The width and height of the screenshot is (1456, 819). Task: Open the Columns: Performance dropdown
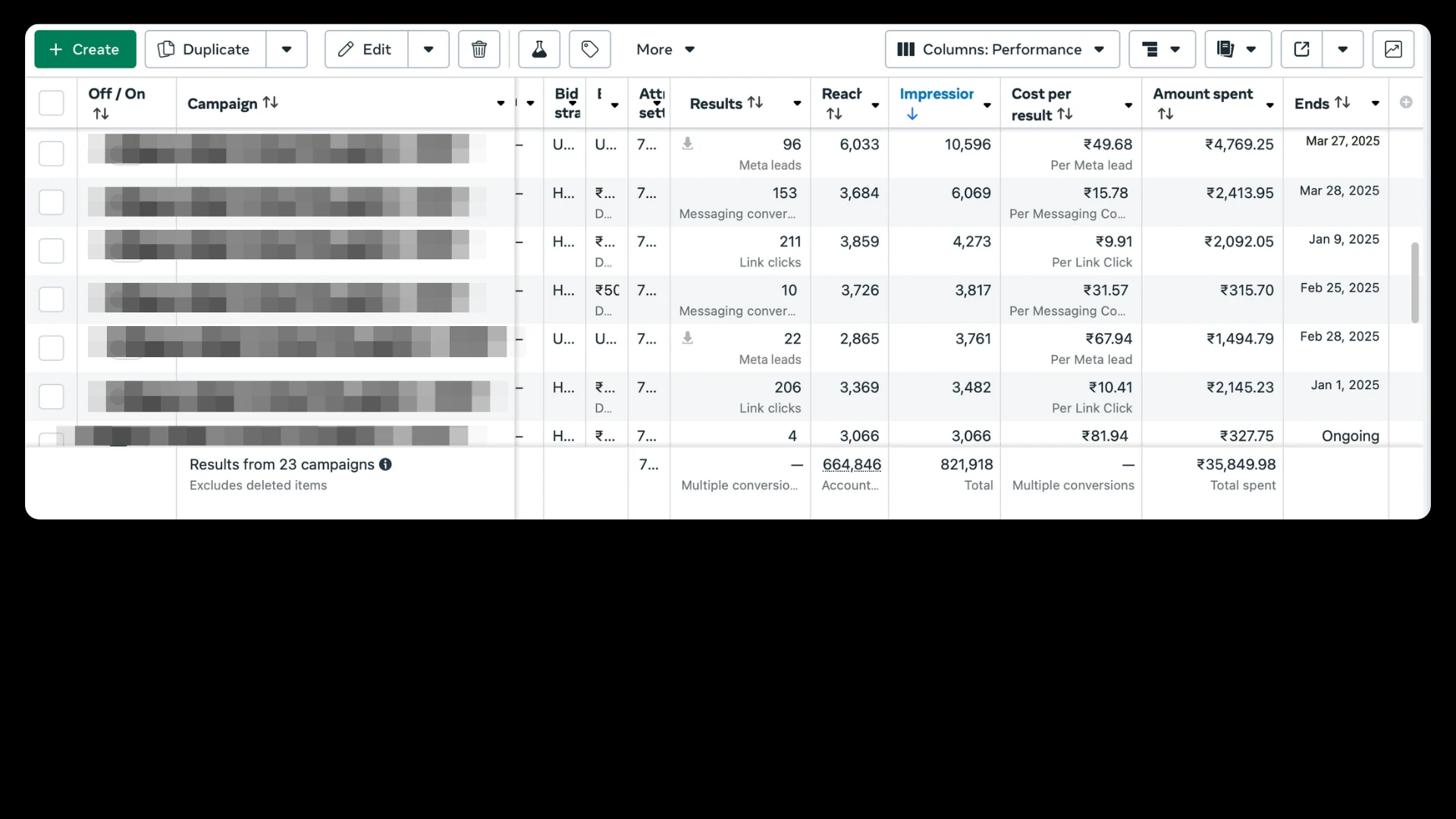[x=1001, y=49]
